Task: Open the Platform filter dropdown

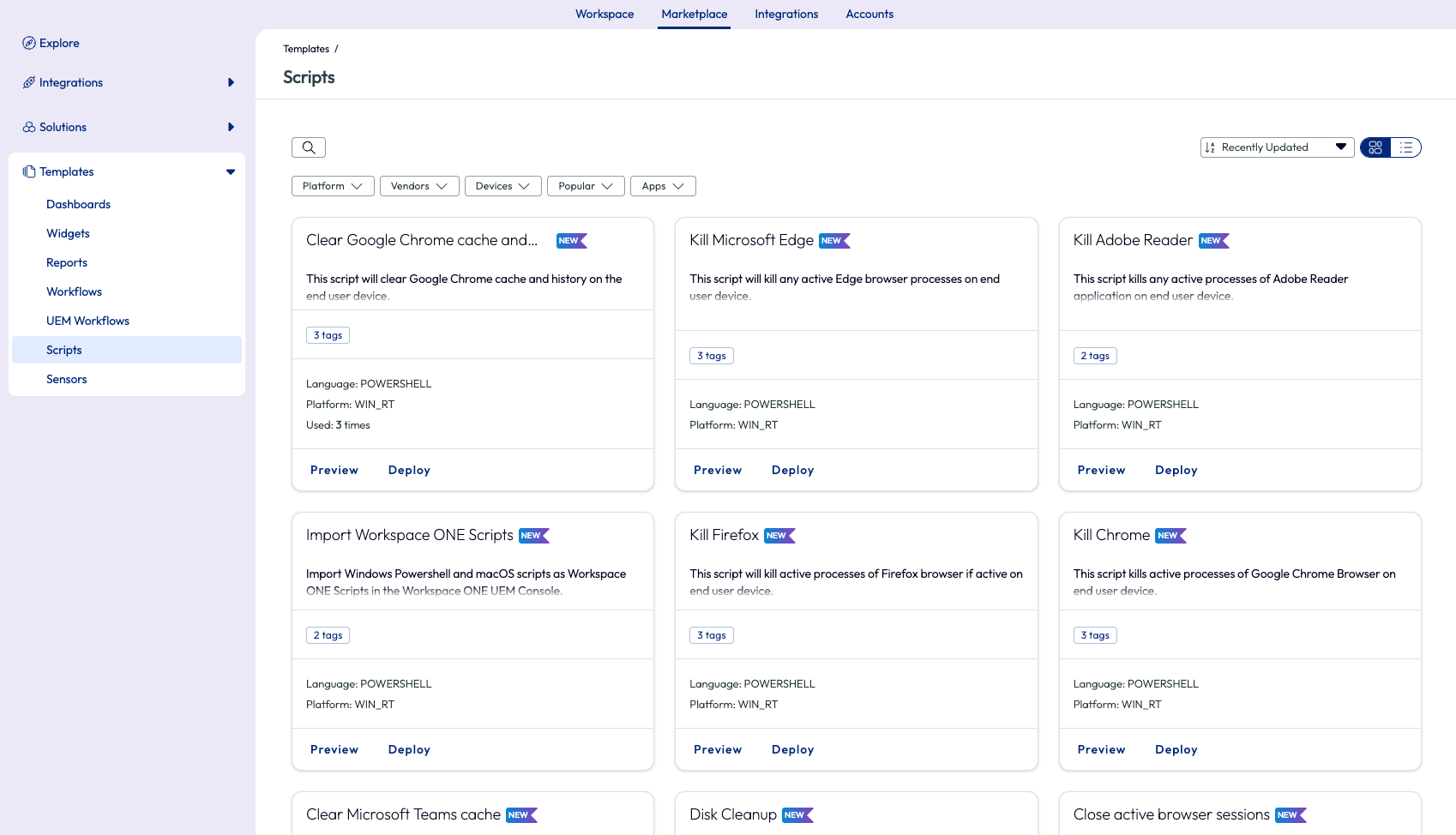Action: pos(333,186)
